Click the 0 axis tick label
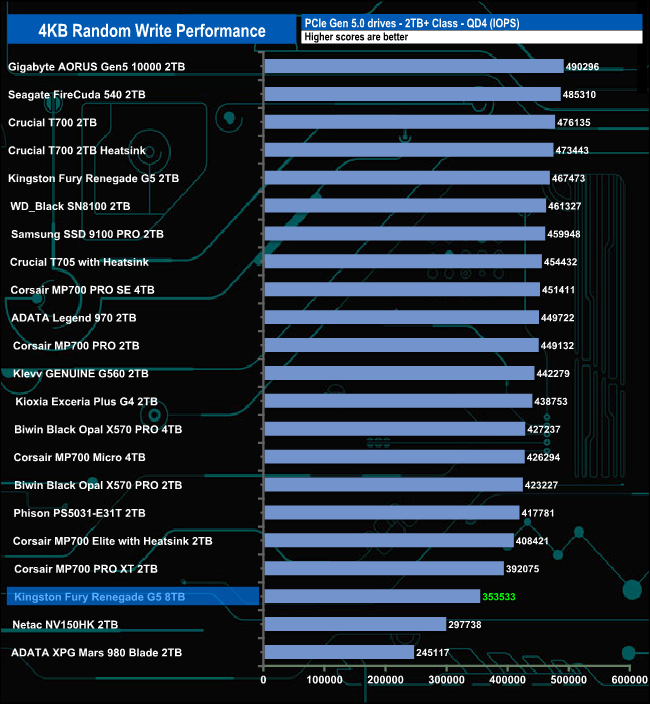650x704 pixels. pos(264,680)
